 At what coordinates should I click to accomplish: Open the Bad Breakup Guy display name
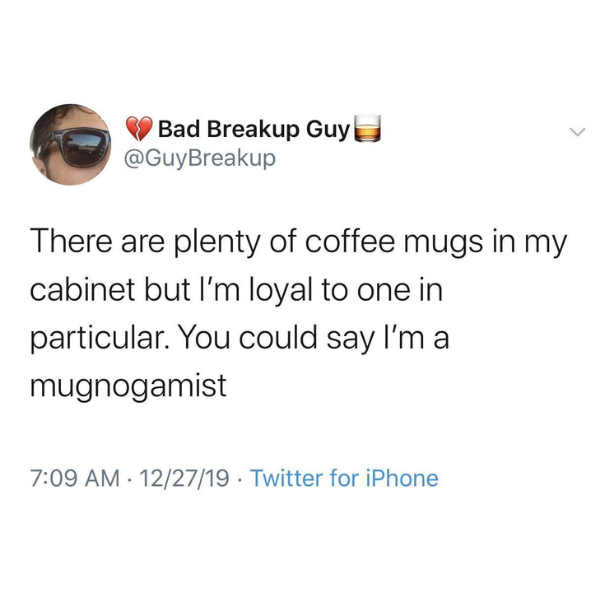254,129
